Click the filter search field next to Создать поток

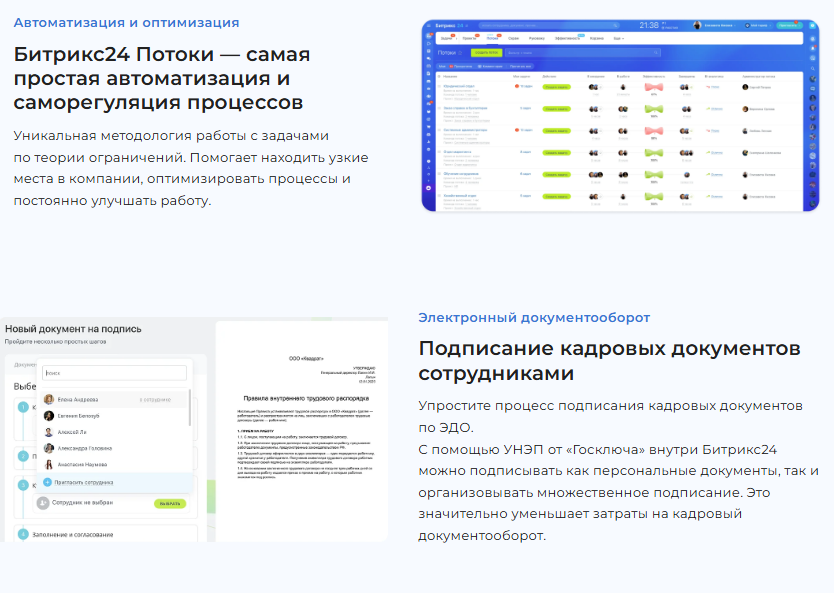(582, 53)
